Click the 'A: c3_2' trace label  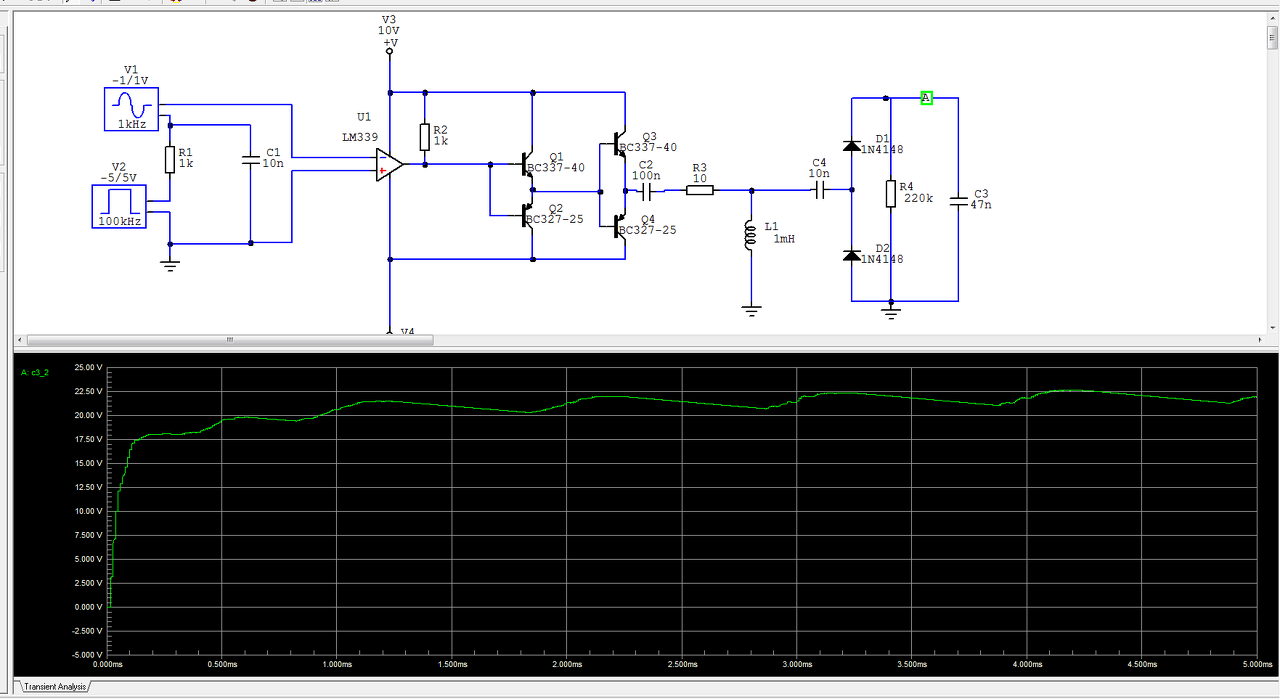[x=35, y=372]
